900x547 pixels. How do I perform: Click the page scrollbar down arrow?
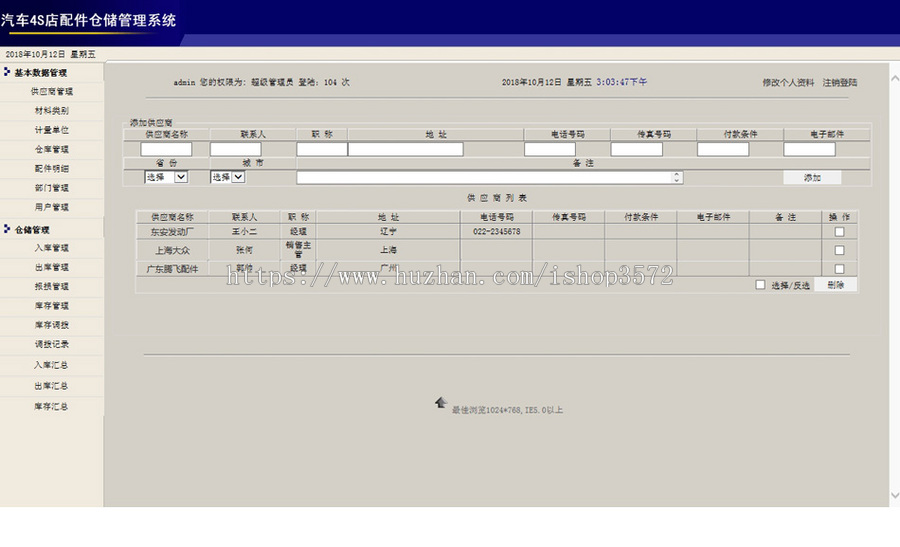894,495
